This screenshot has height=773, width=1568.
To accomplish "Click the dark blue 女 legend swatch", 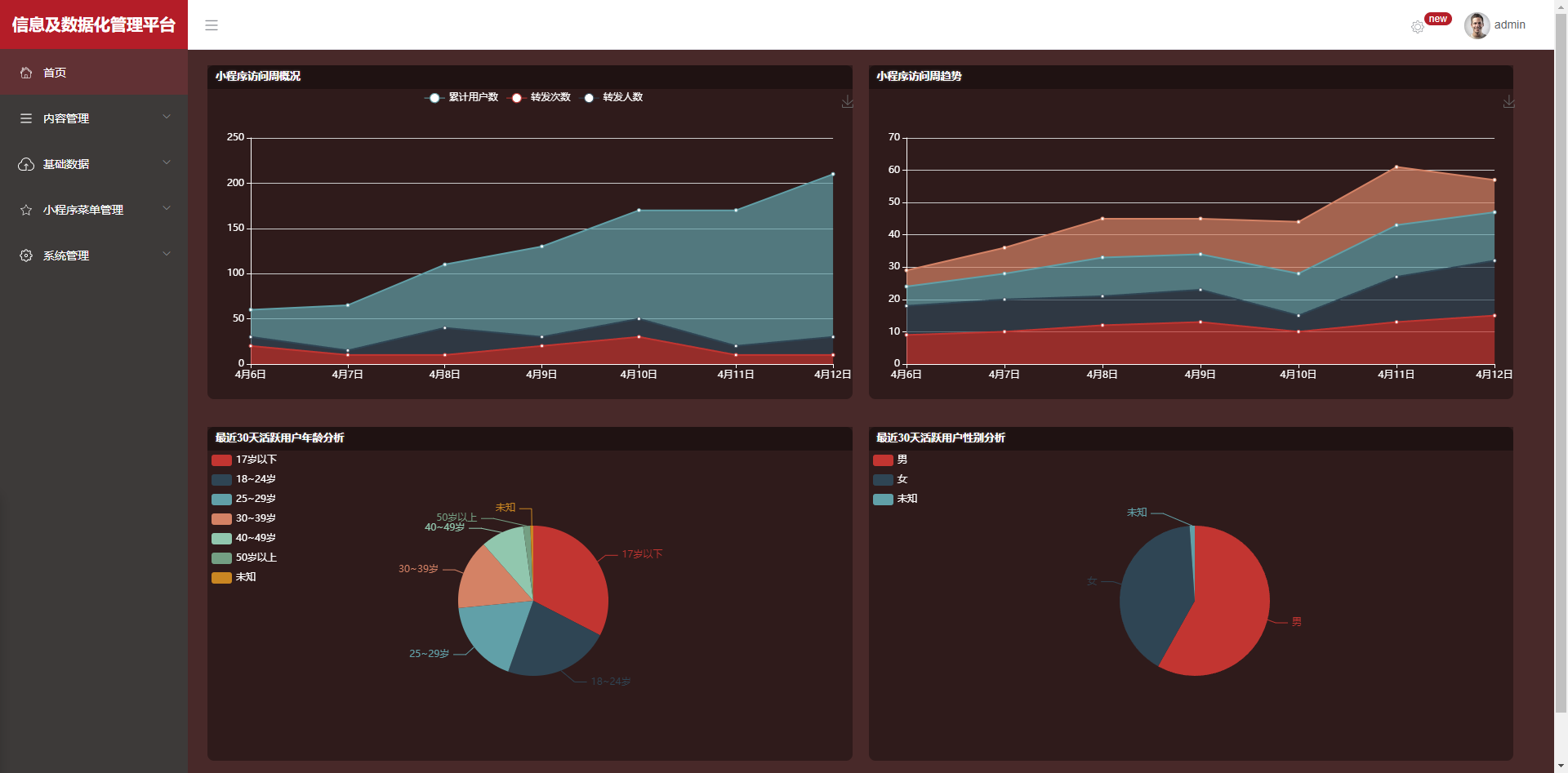I will [883, 479].
